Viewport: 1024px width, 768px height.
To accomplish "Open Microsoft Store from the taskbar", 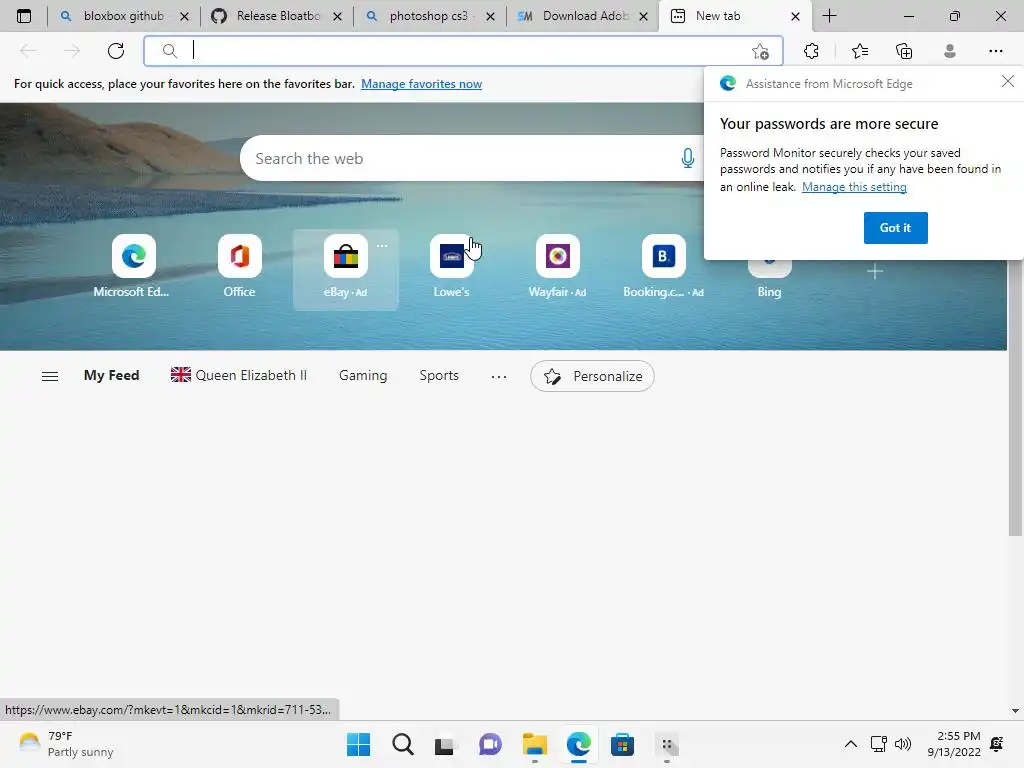I will [622, 744].
